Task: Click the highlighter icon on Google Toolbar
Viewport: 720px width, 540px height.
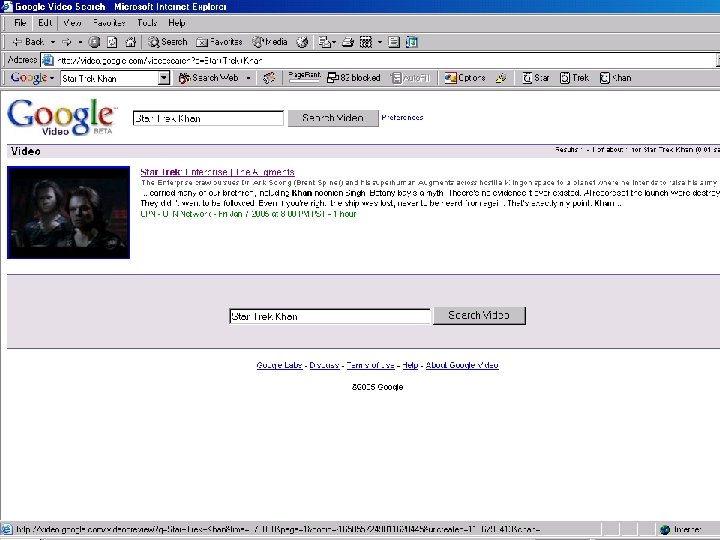Action: [501, 78]
